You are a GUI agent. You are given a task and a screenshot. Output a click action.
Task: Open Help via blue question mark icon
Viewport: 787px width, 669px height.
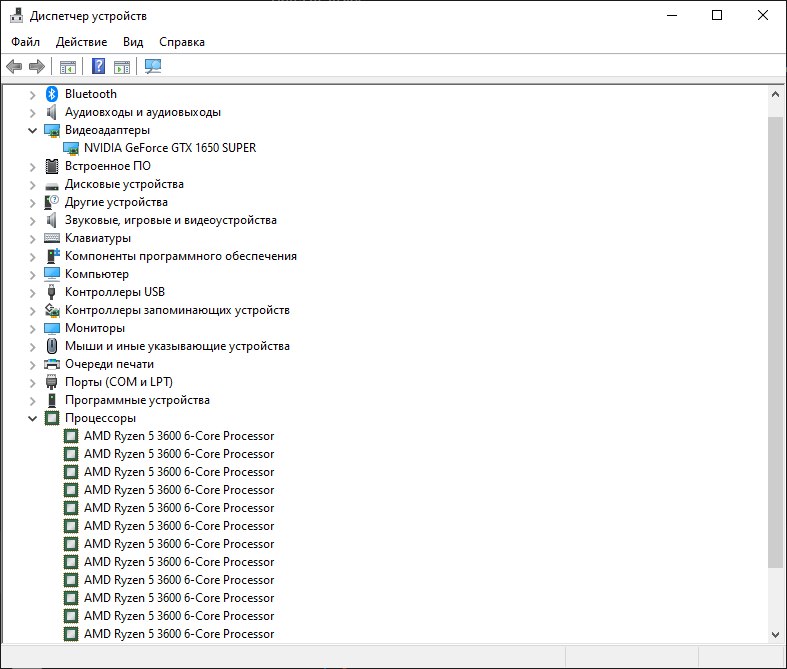[98, 66]
